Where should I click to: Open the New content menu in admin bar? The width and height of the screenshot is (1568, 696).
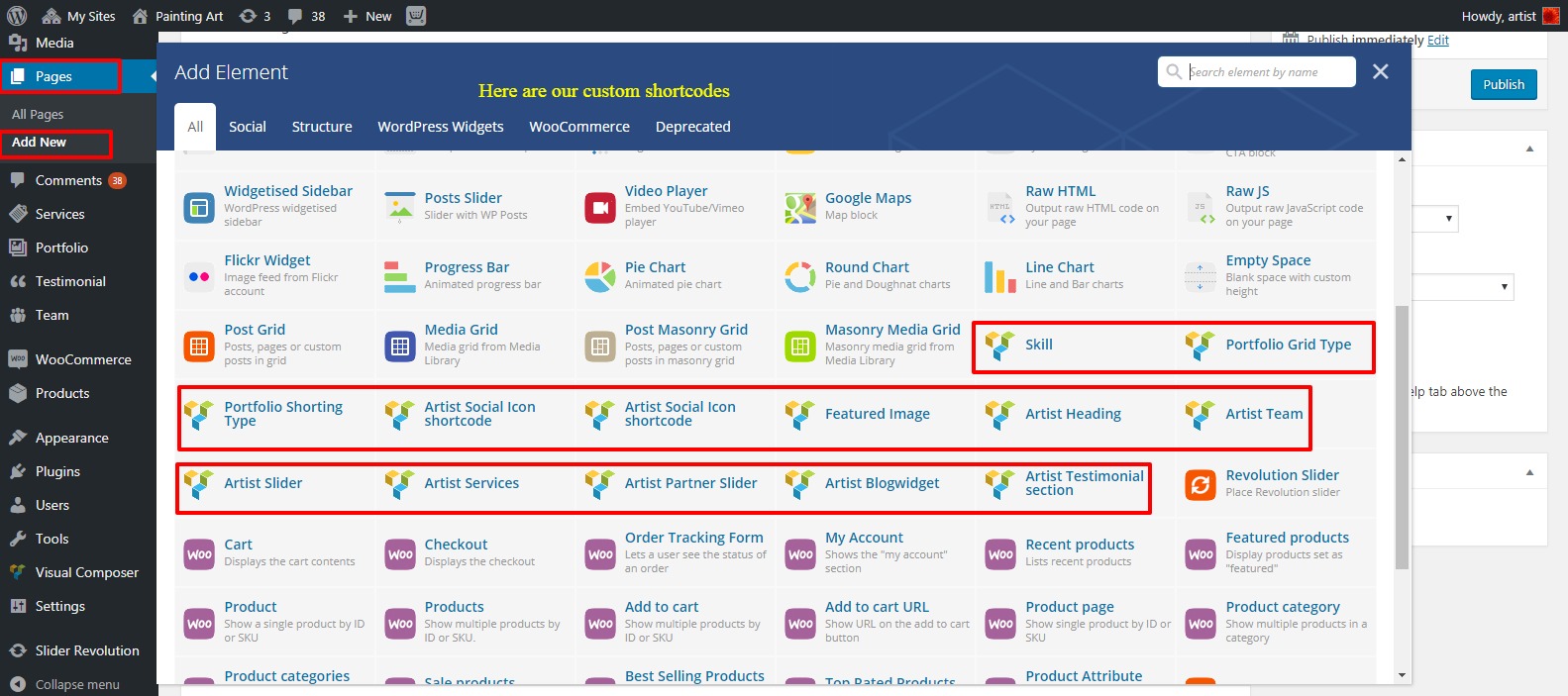(367, 16)
